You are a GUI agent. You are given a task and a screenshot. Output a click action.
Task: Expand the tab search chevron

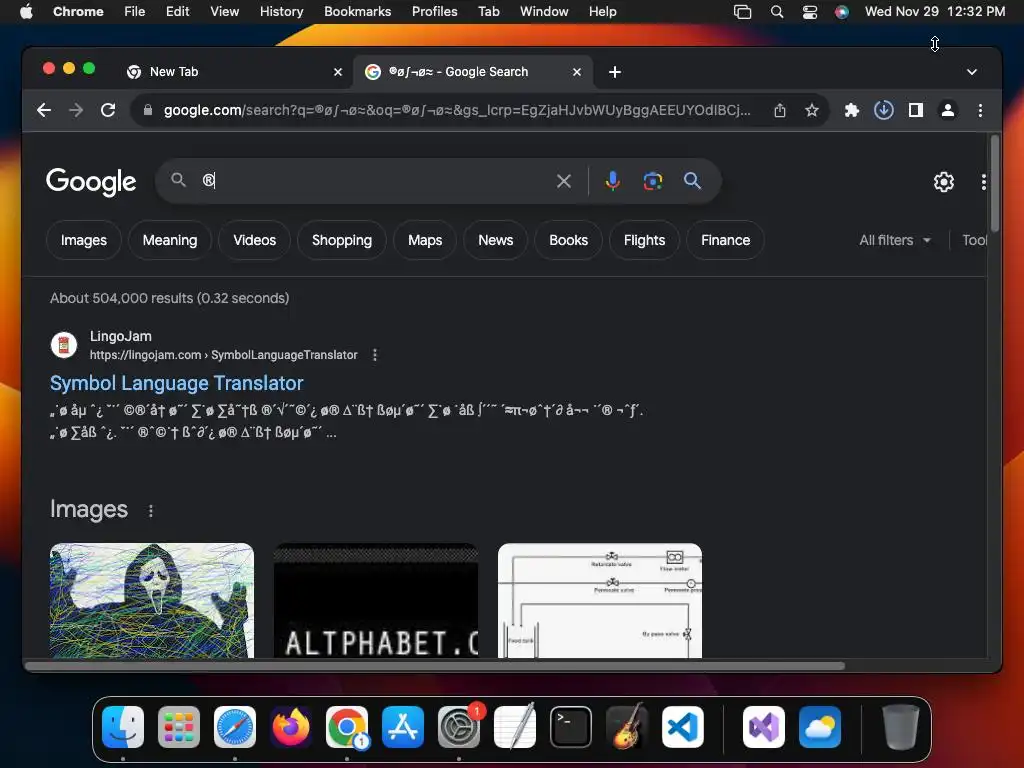click(972, 72)
